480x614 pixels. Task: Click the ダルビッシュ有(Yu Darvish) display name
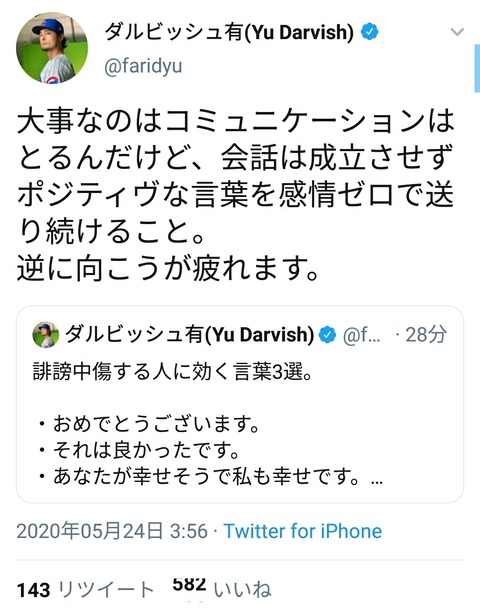click(229, 32)
